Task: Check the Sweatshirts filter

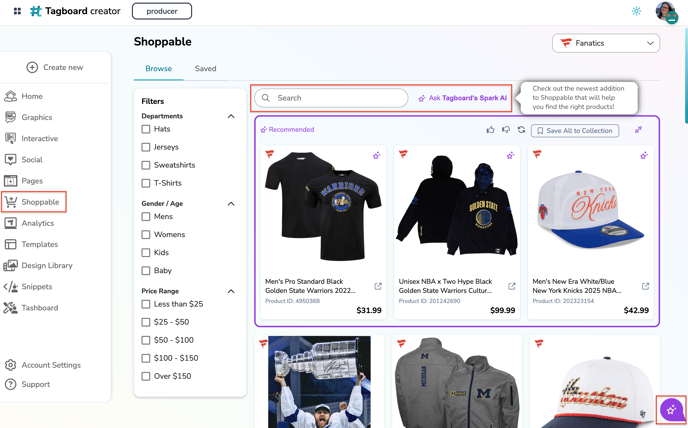Action: [x=146, y=165]
